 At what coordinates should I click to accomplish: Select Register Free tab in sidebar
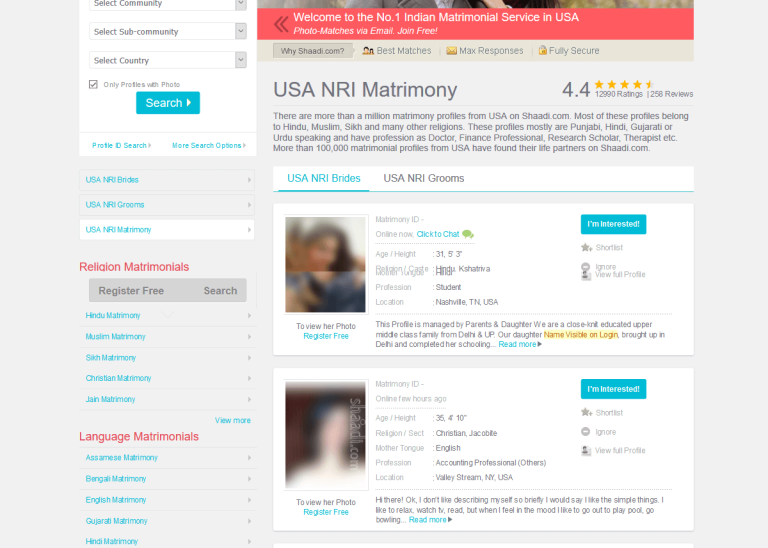131,291
